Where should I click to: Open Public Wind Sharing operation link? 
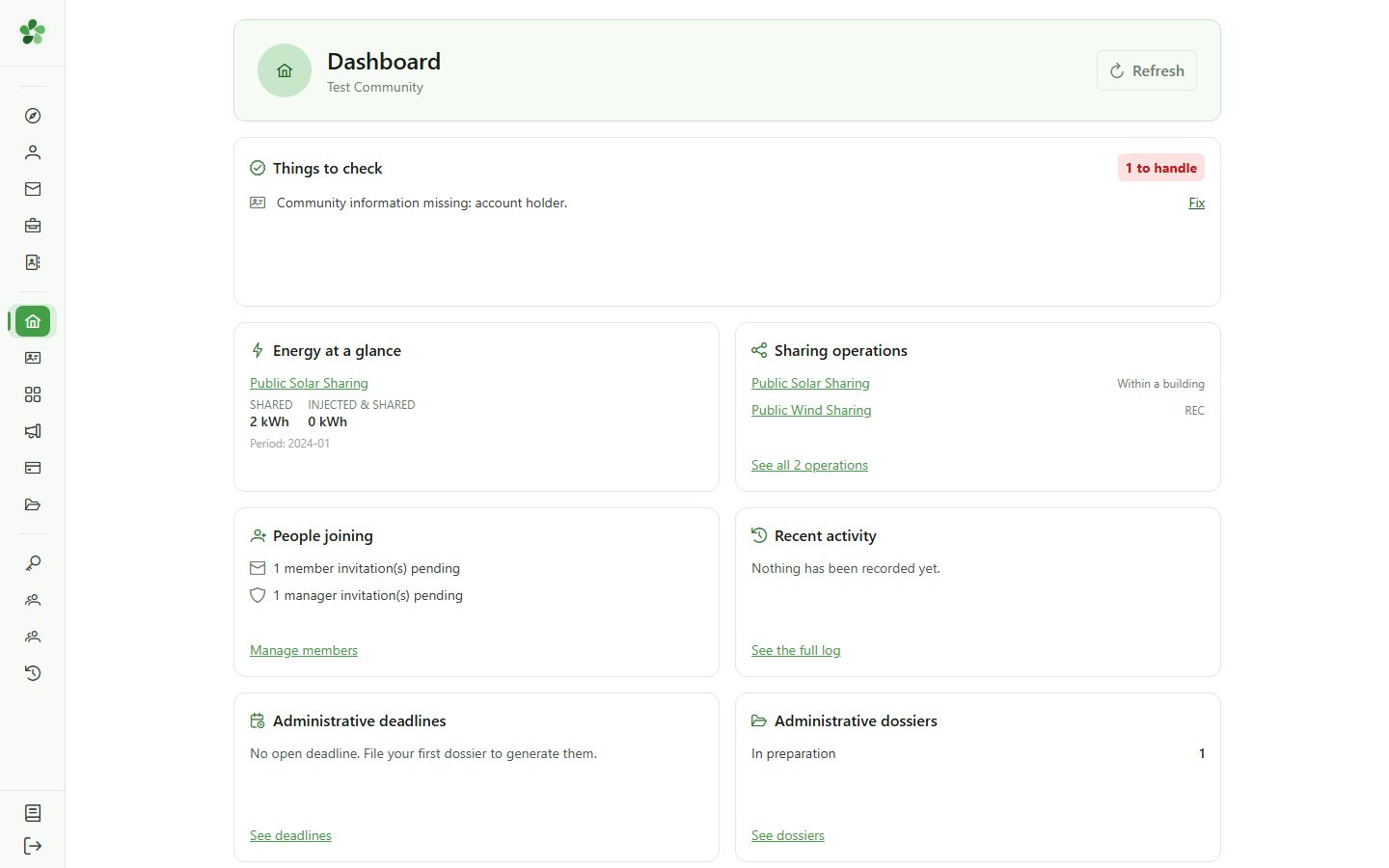coord(811,410)
